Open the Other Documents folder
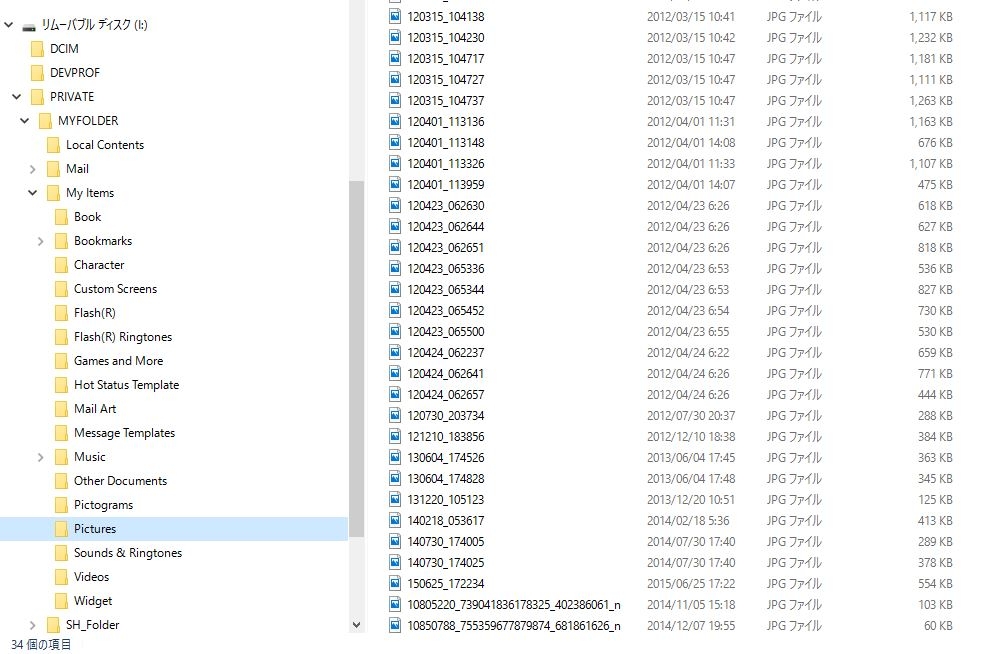The image size is (984, 654). pos(120,481)
